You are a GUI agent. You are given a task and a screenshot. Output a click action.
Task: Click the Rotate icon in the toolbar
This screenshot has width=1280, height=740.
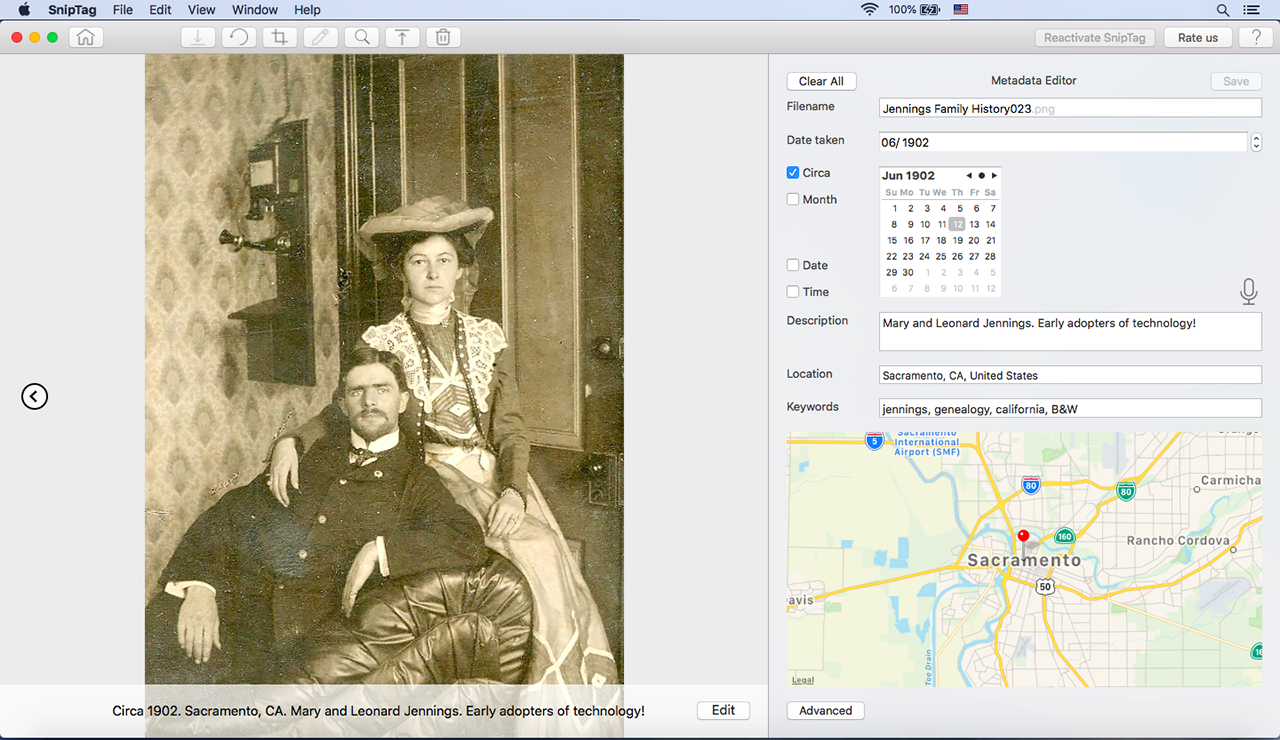238,36
